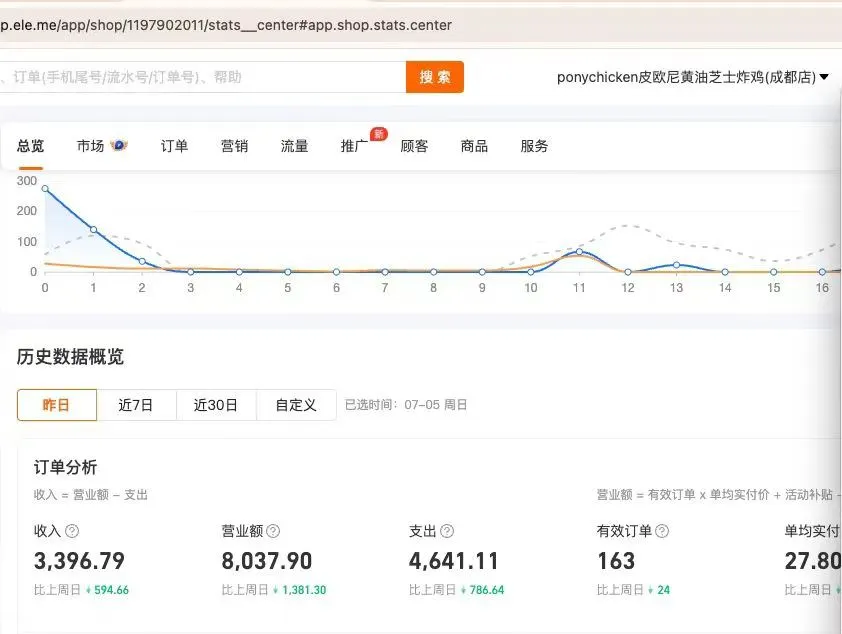Click the 1,381.30 comparison figure
The image size is (842, 634).
(304, 590)
